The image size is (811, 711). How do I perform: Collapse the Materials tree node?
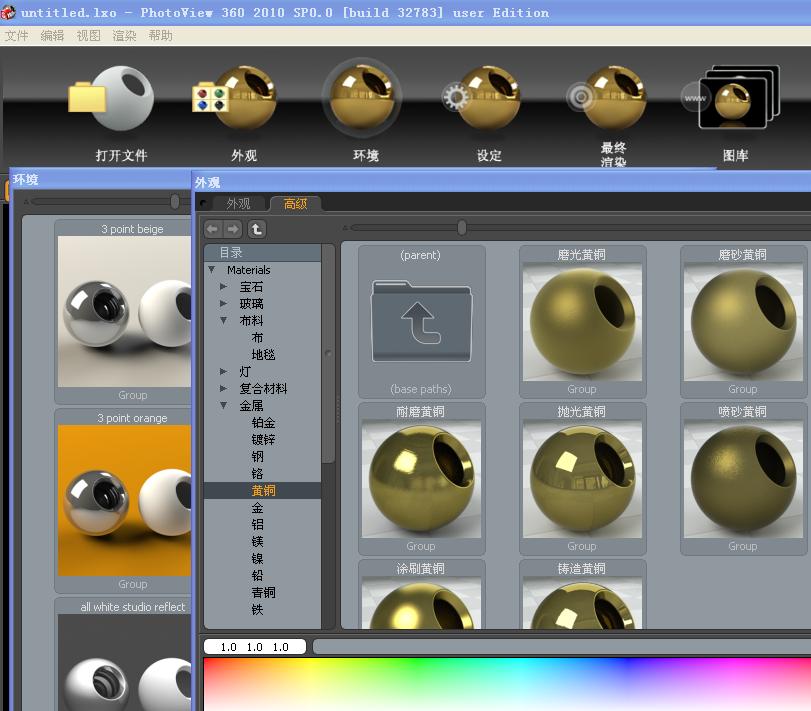[212, 269]
